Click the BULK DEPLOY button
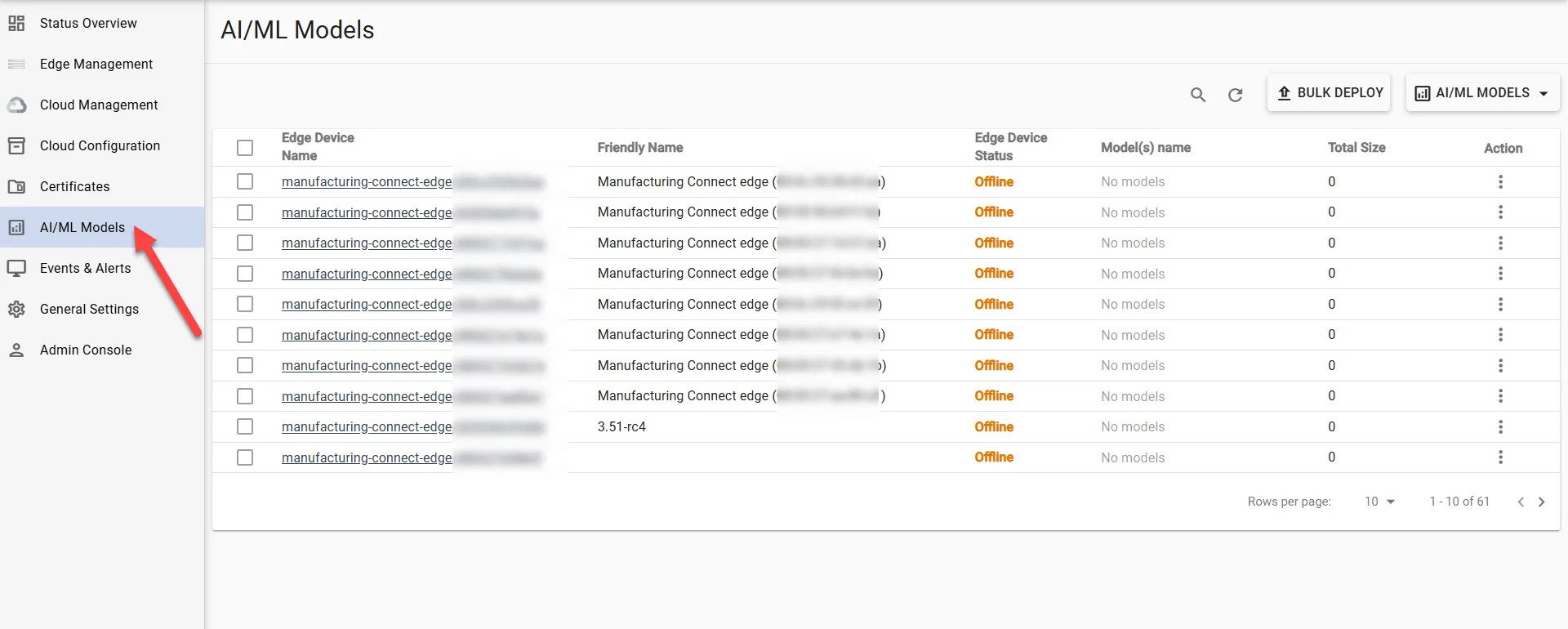Image resolution: width=1568 pixels, height=629 pixels. pos(1329,93)
